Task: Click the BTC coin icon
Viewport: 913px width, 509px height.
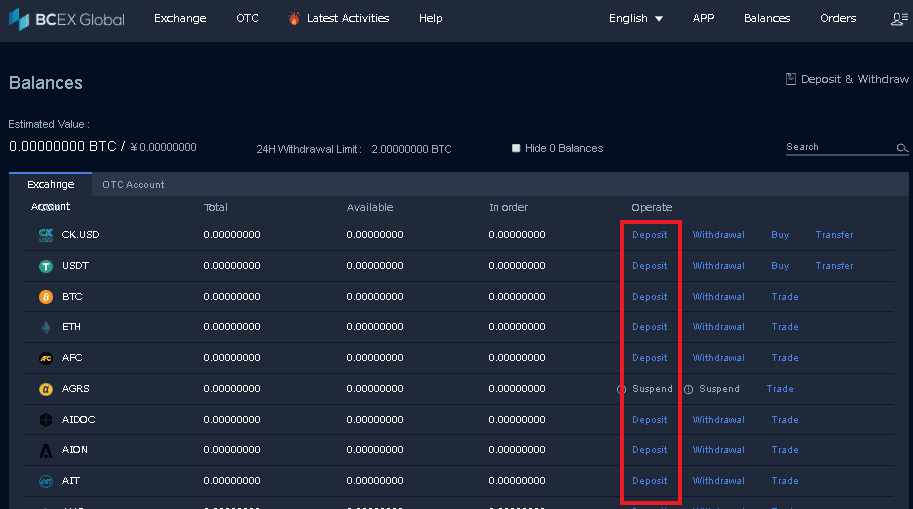Action: (45, 297)
